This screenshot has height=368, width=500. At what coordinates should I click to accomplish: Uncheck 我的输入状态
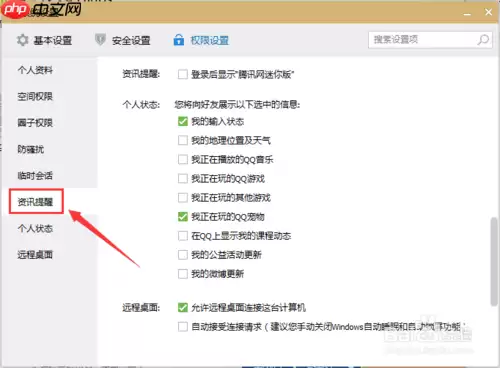point(183,121)
